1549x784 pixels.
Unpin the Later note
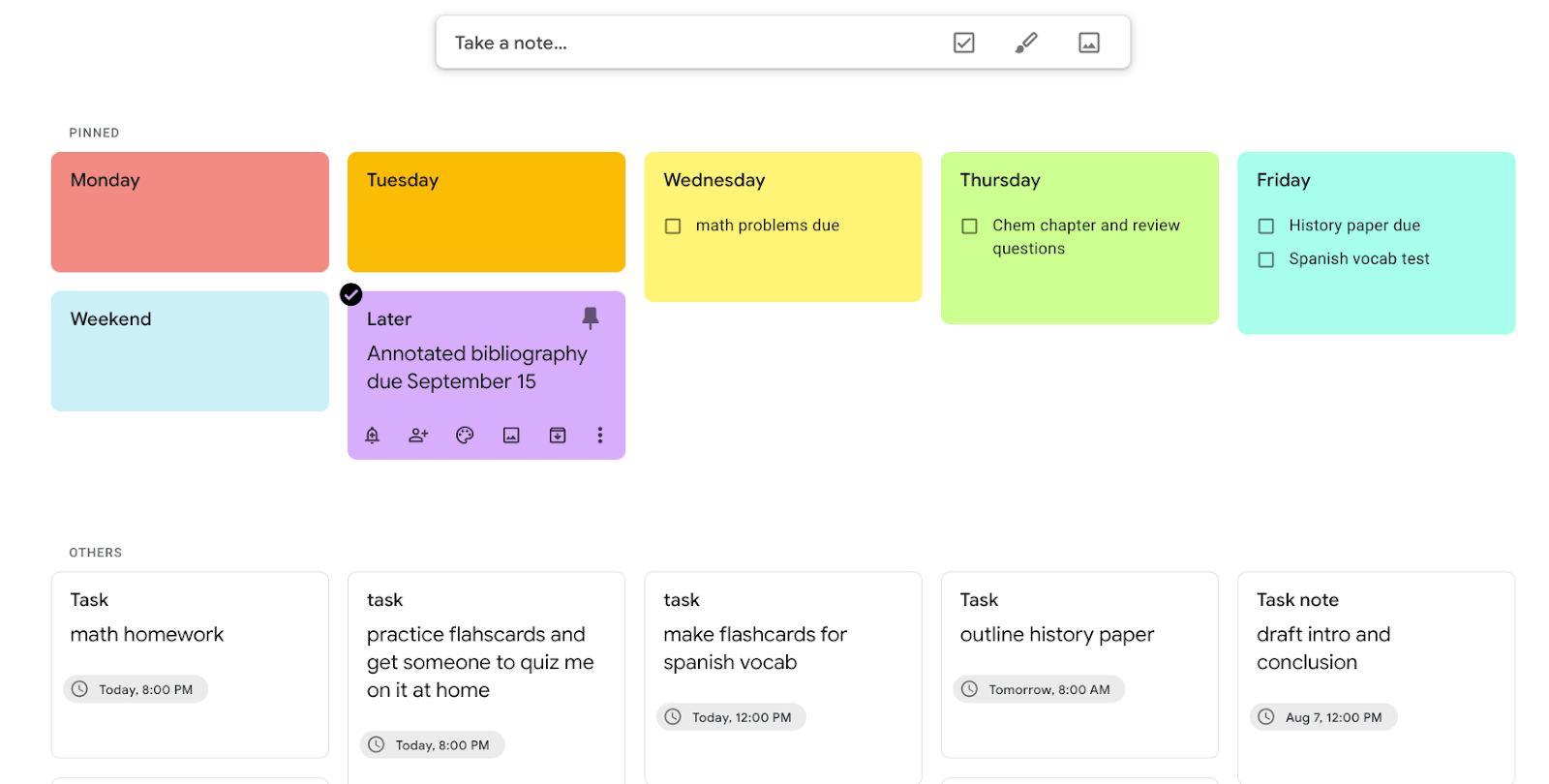click(591, 317)
